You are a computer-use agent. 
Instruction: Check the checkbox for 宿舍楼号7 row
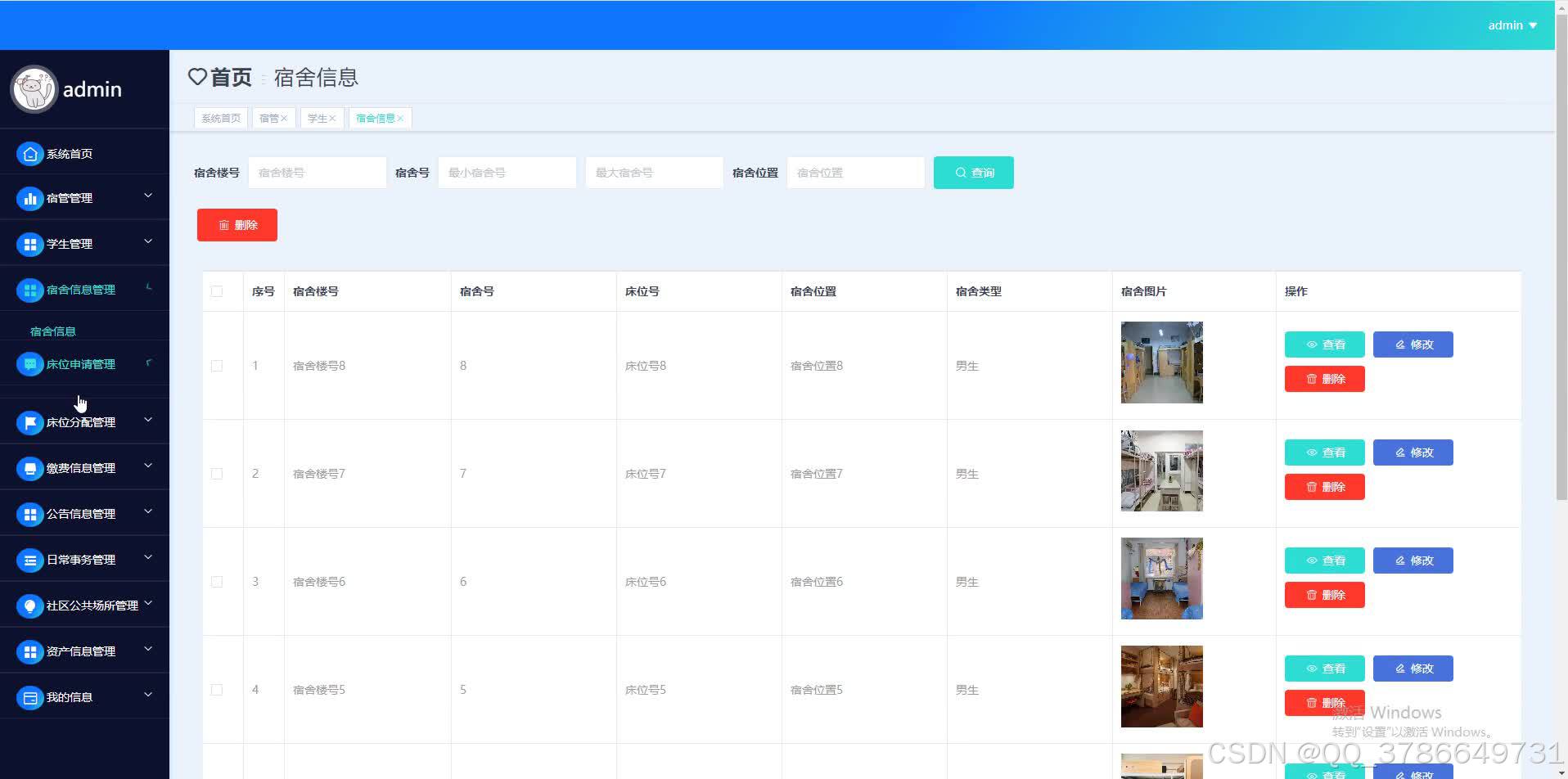point(216,473)
